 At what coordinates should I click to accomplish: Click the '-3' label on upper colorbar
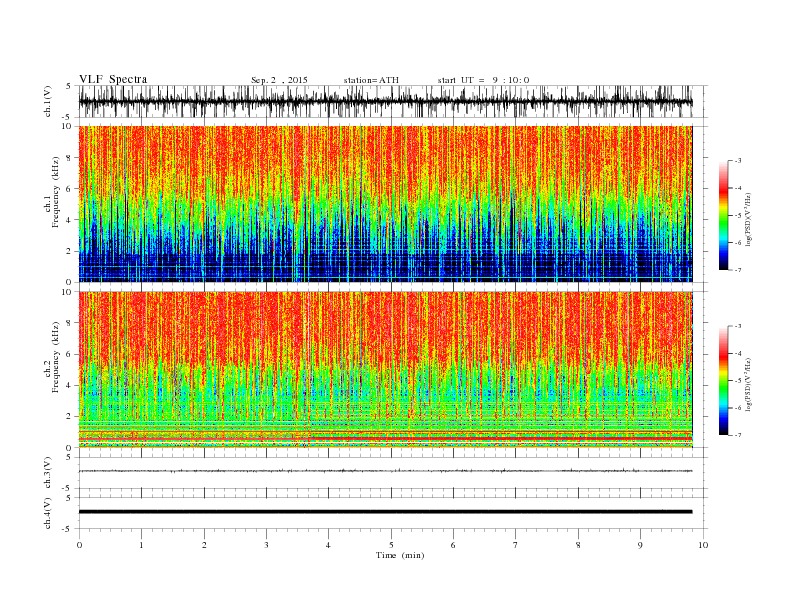click(x=738, y=161)
